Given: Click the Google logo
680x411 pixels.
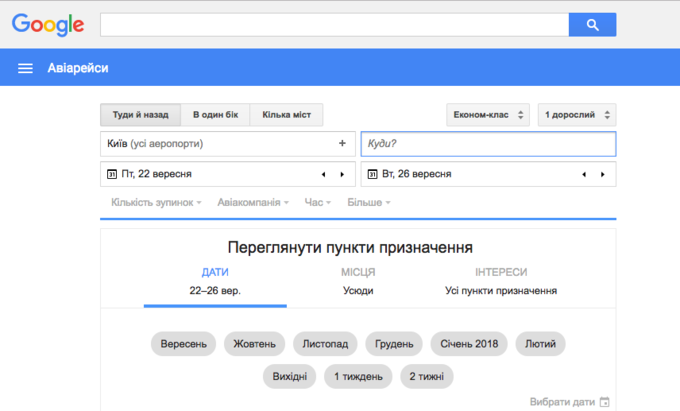Looking at the screenshot, I should [48, 25].
